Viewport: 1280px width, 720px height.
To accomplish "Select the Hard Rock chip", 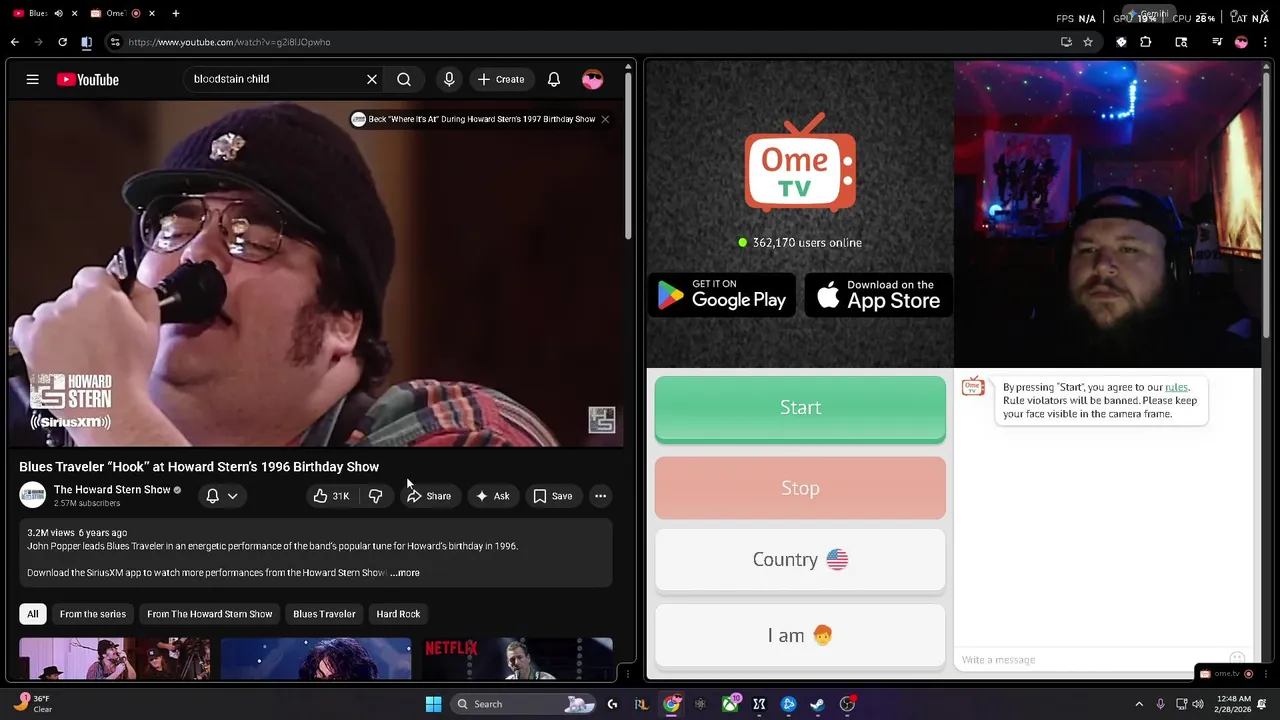I will click(x=398, y=614).
